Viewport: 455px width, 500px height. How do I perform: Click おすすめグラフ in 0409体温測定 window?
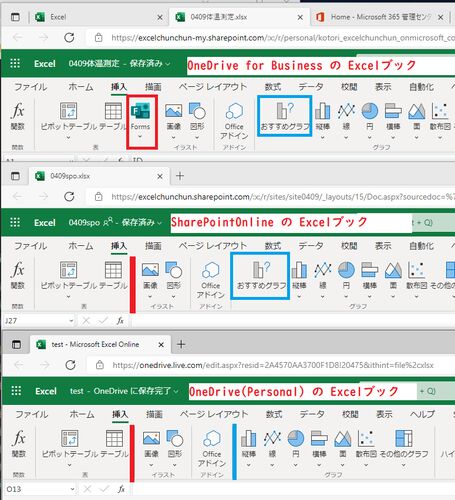[x=285, y=115]
